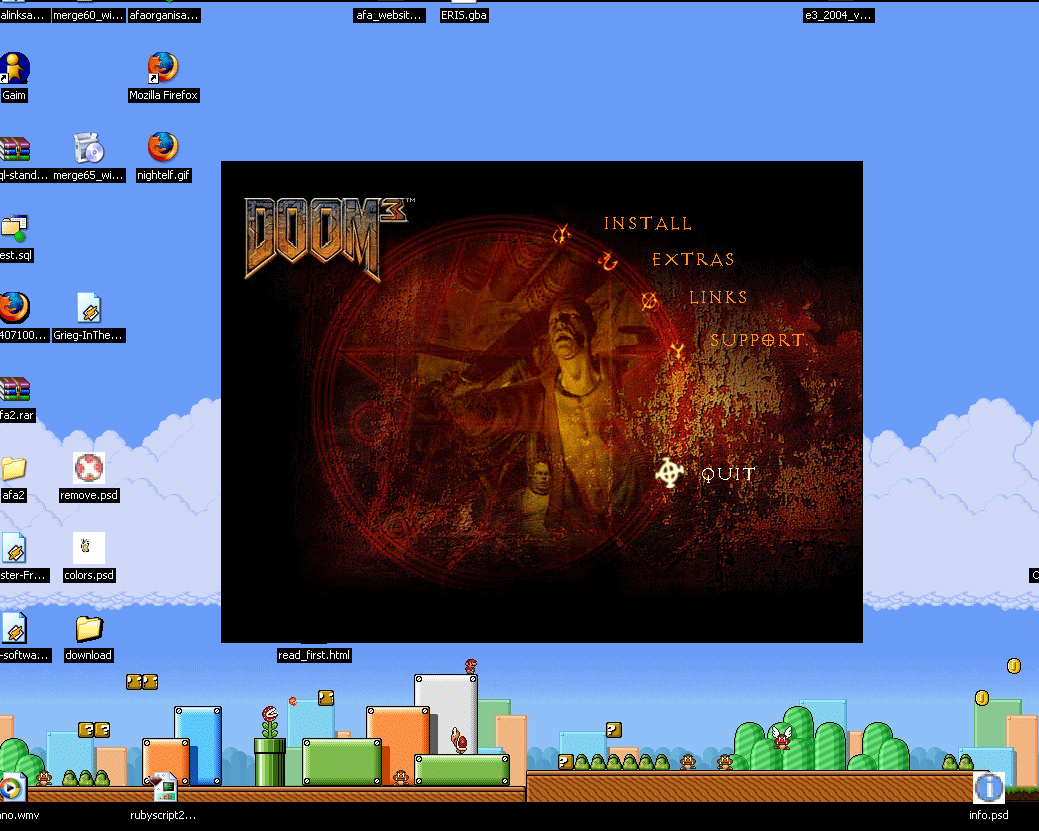
Task: Click the merge60_wi... file label
Action: pyautogui.click(x=88, y=15)
